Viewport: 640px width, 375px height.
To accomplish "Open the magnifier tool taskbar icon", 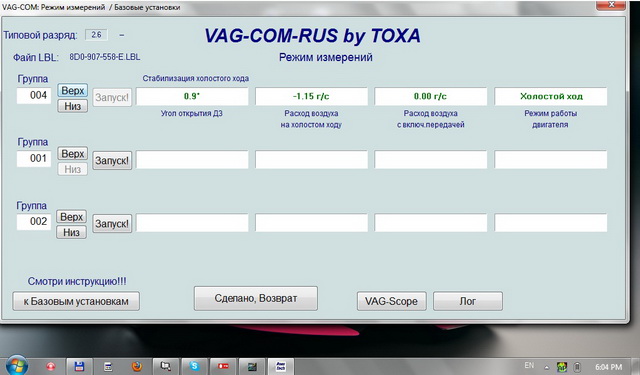I will pos(166,366).
